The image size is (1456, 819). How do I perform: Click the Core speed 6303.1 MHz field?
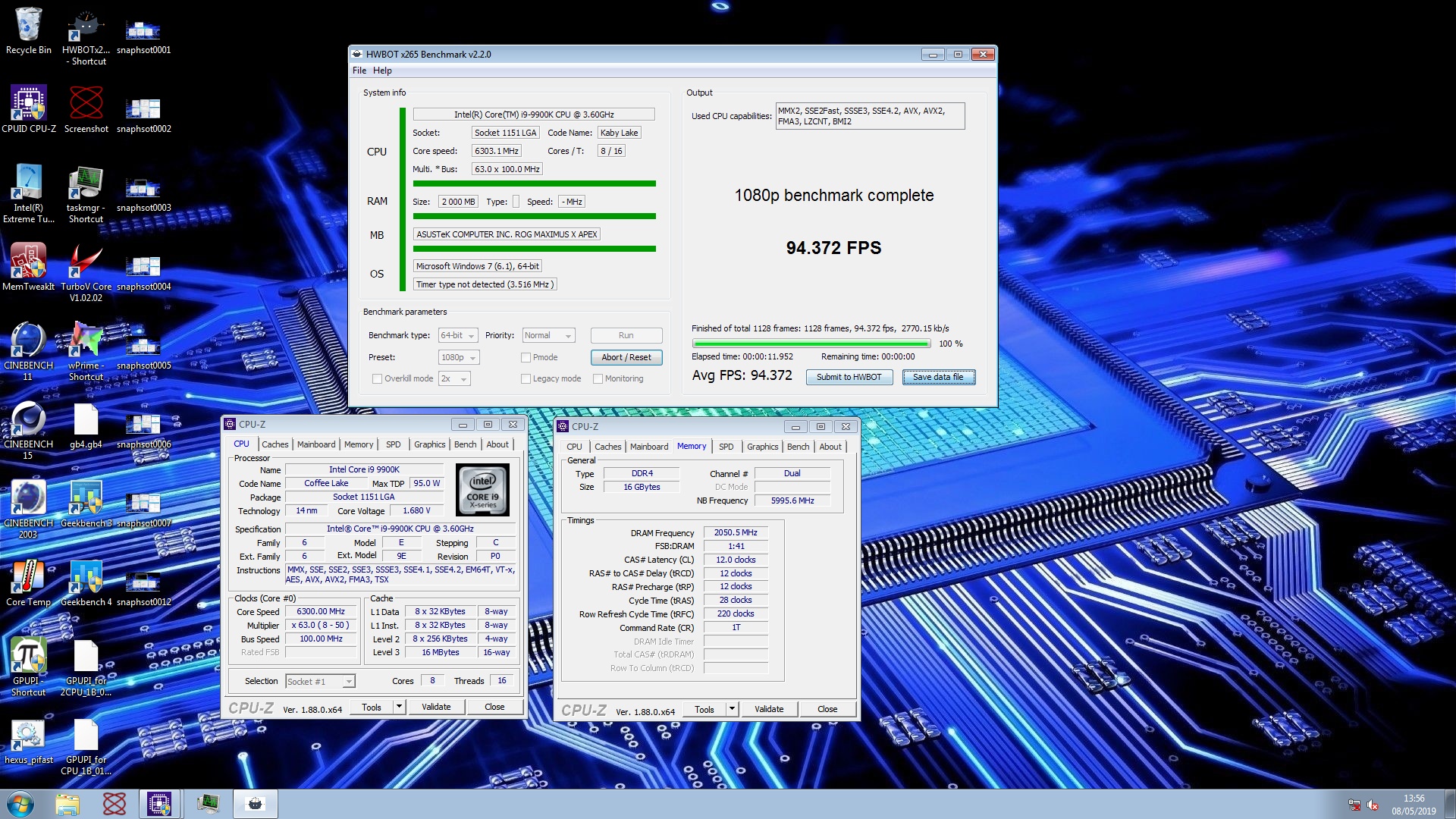point(496,151)
